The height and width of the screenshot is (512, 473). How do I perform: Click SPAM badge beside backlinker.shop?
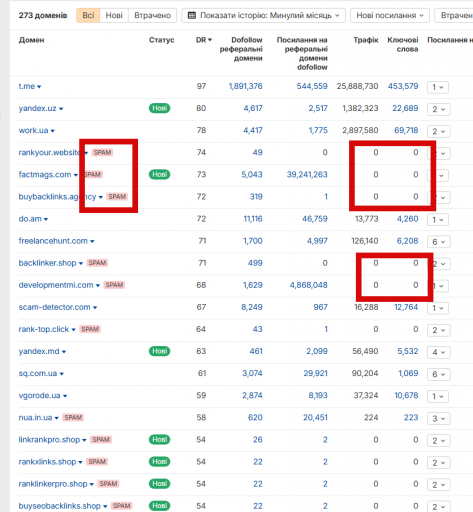click(x=97, y=263)
